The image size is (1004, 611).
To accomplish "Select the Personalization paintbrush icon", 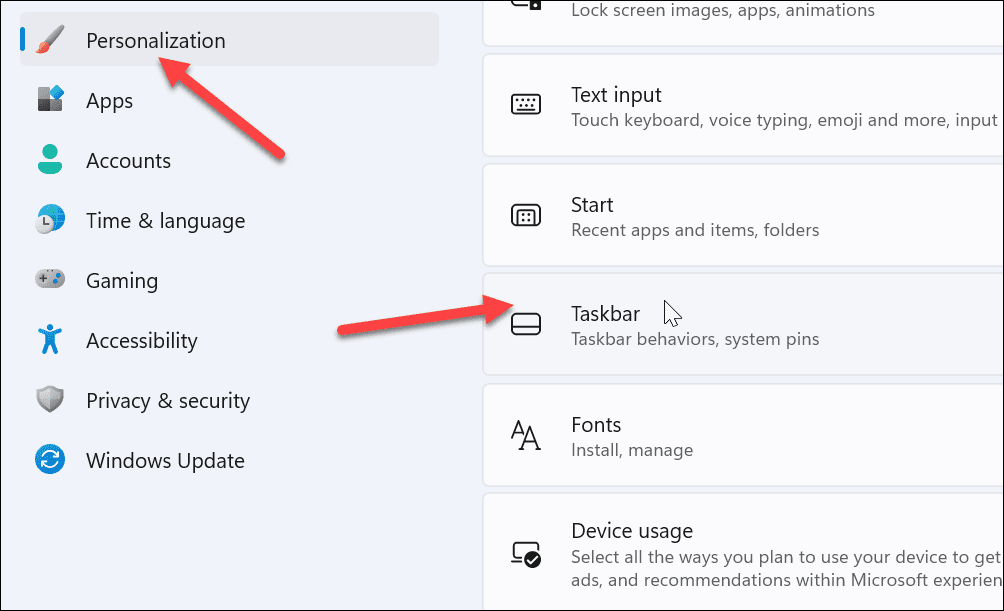I will point(49,39).
